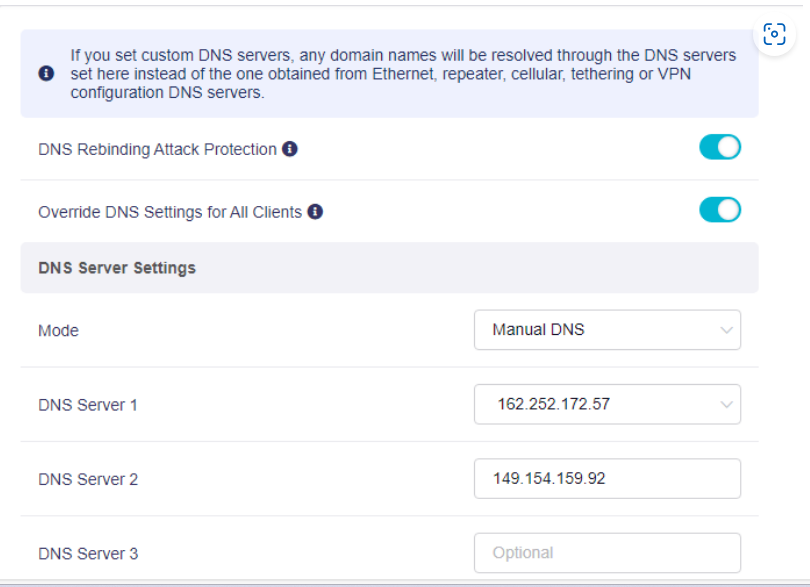
Task: Click info icon beside DNS Rebinding Attack Protection
Action: (290, 149)
